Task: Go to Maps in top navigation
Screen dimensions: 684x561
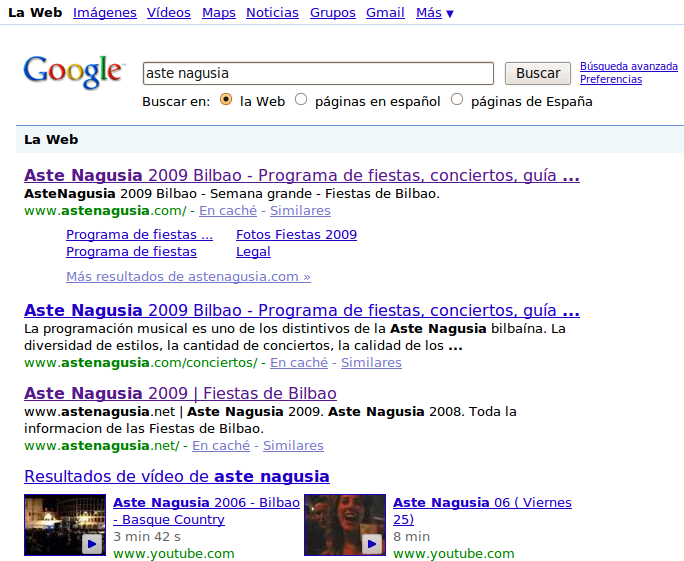Action: coord(219,13)
